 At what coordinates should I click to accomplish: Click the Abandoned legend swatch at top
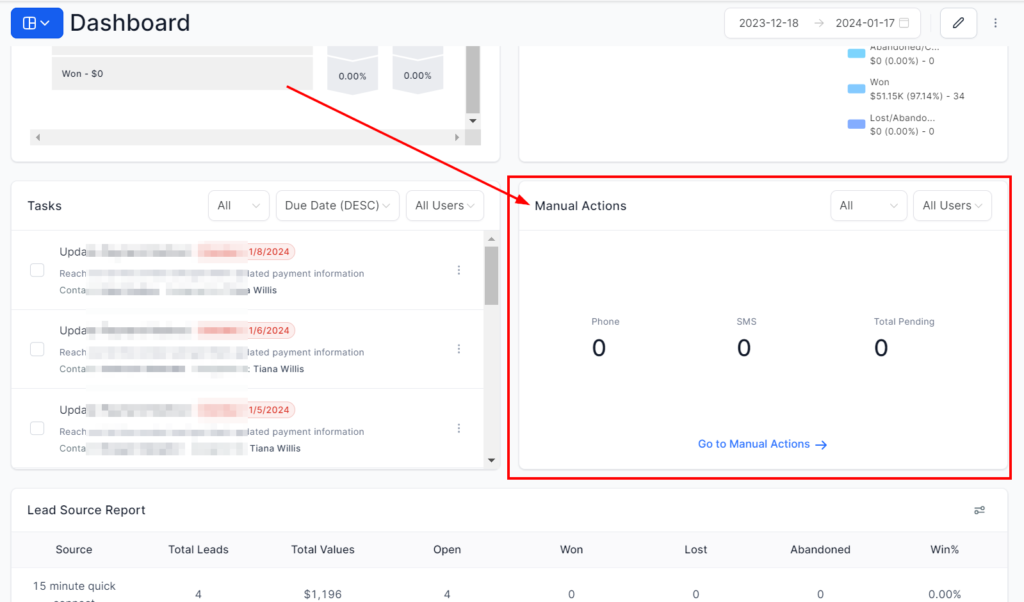(x=856, y=54)
